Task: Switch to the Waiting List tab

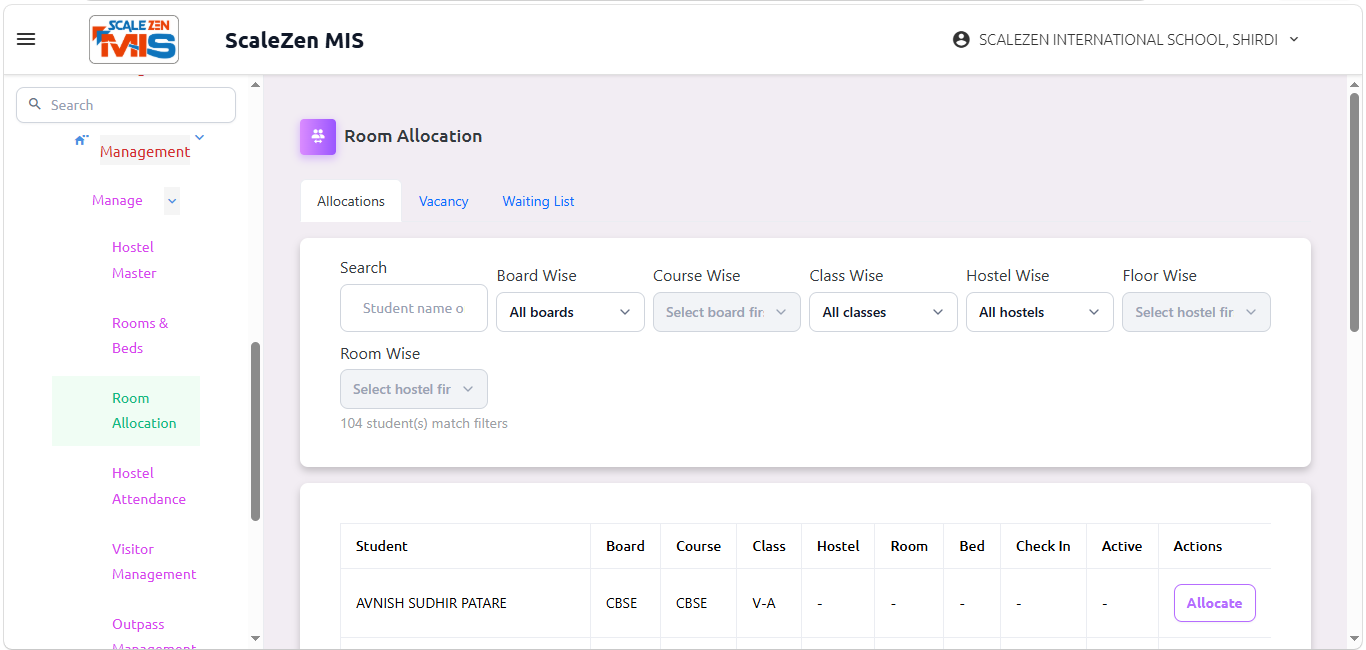Action: pos(538,201)
